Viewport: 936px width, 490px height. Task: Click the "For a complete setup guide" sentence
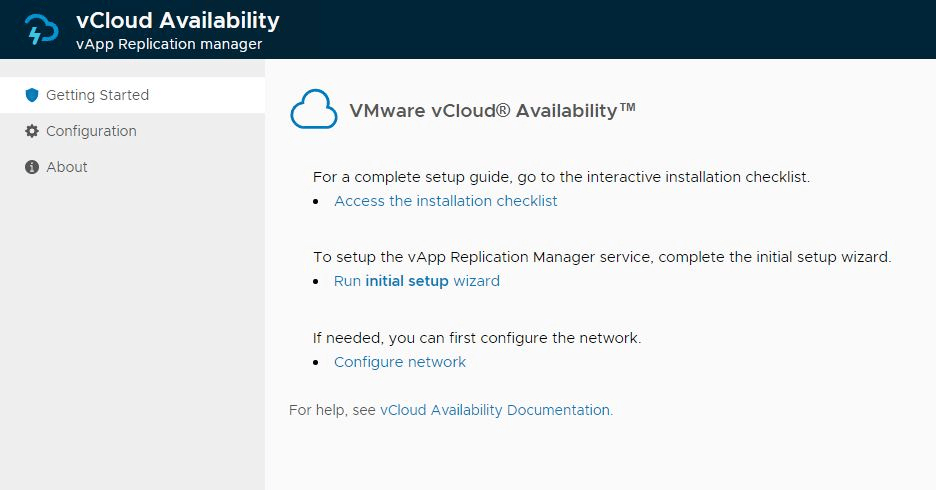pos(560,177)
